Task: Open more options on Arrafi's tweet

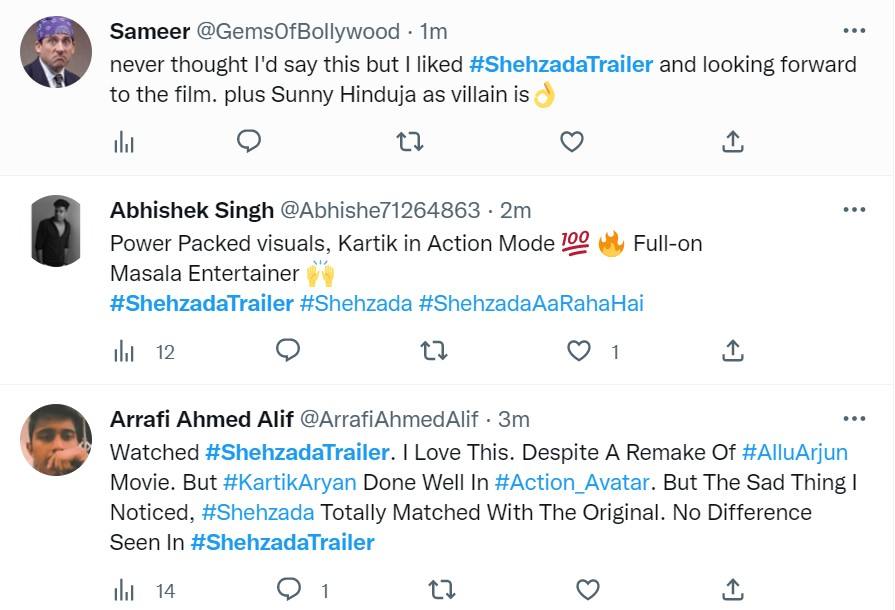Action: [855, 420]
